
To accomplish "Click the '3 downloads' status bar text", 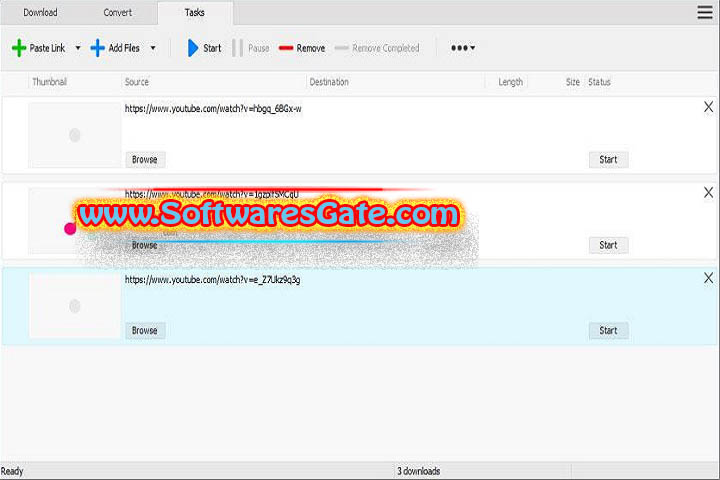I will (x=418, y=471).
